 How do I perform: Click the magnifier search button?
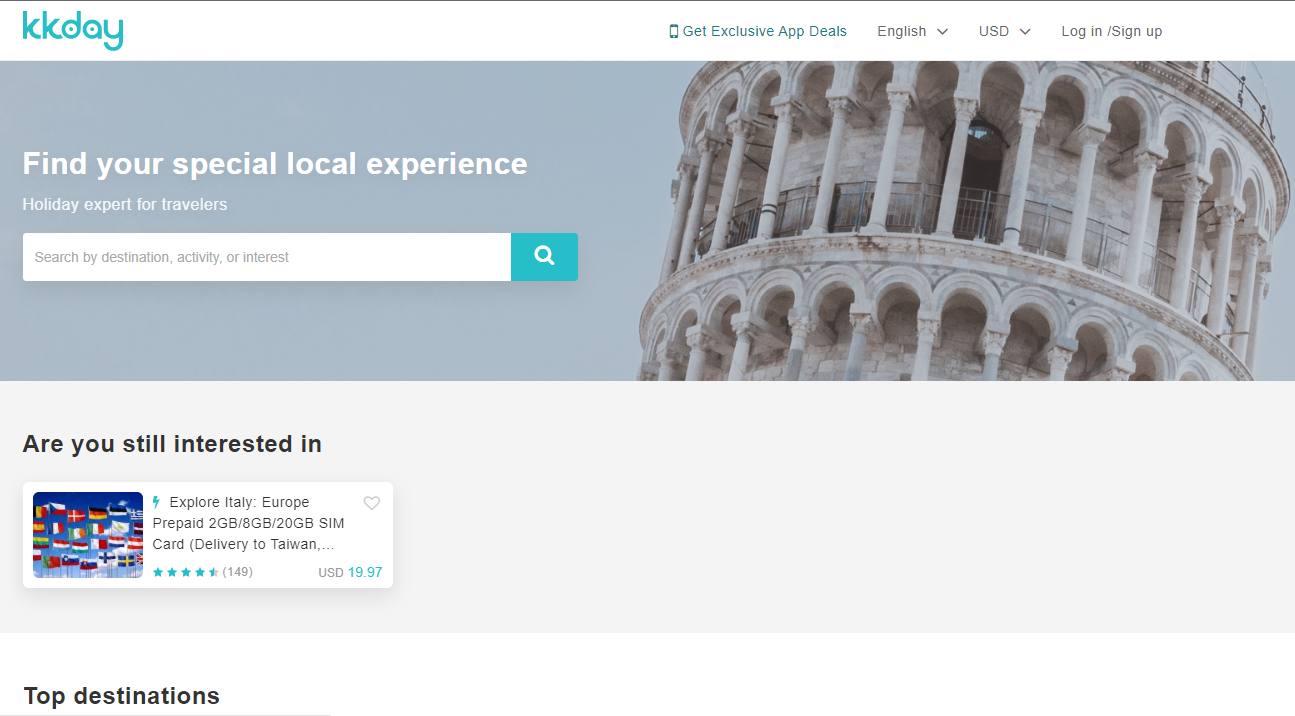[544, 257]
